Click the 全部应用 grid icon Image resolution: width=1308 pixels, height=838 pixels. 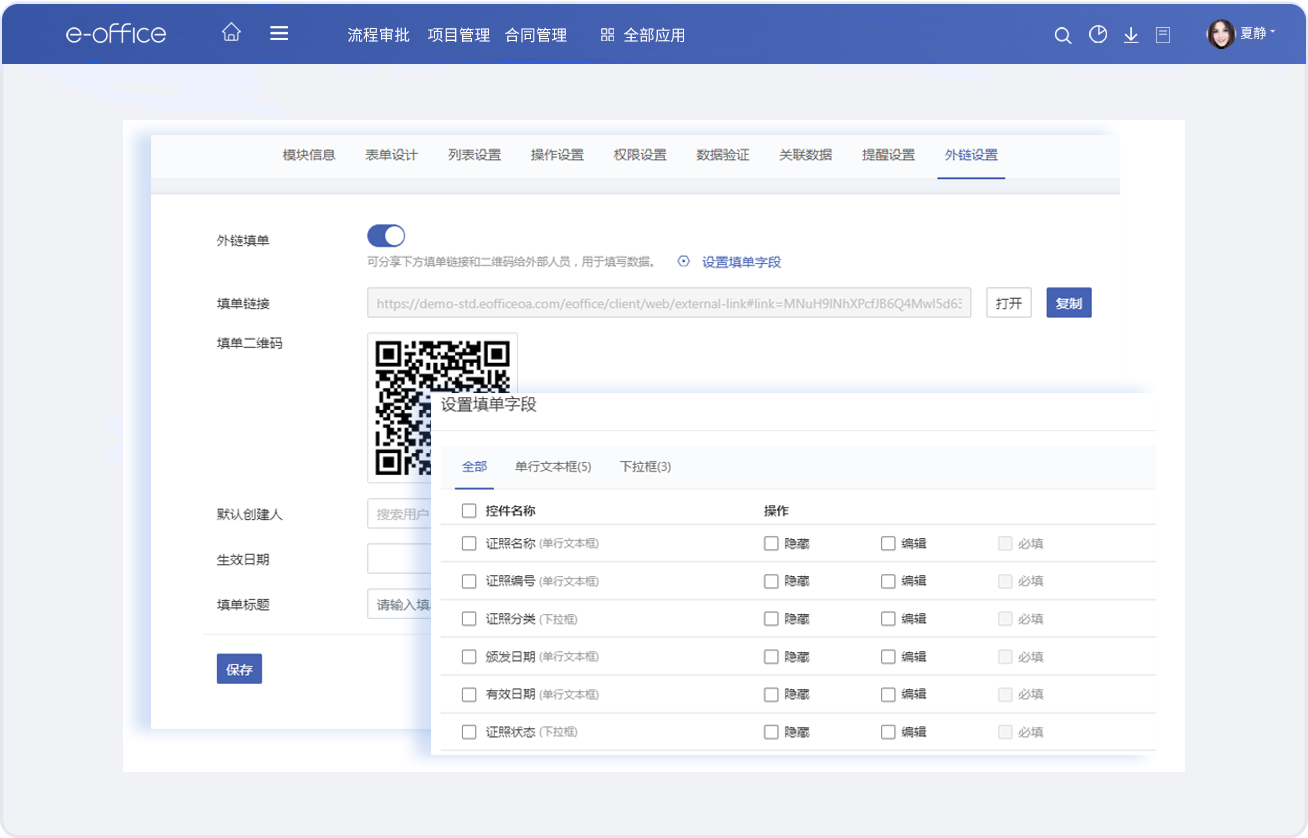607,35
